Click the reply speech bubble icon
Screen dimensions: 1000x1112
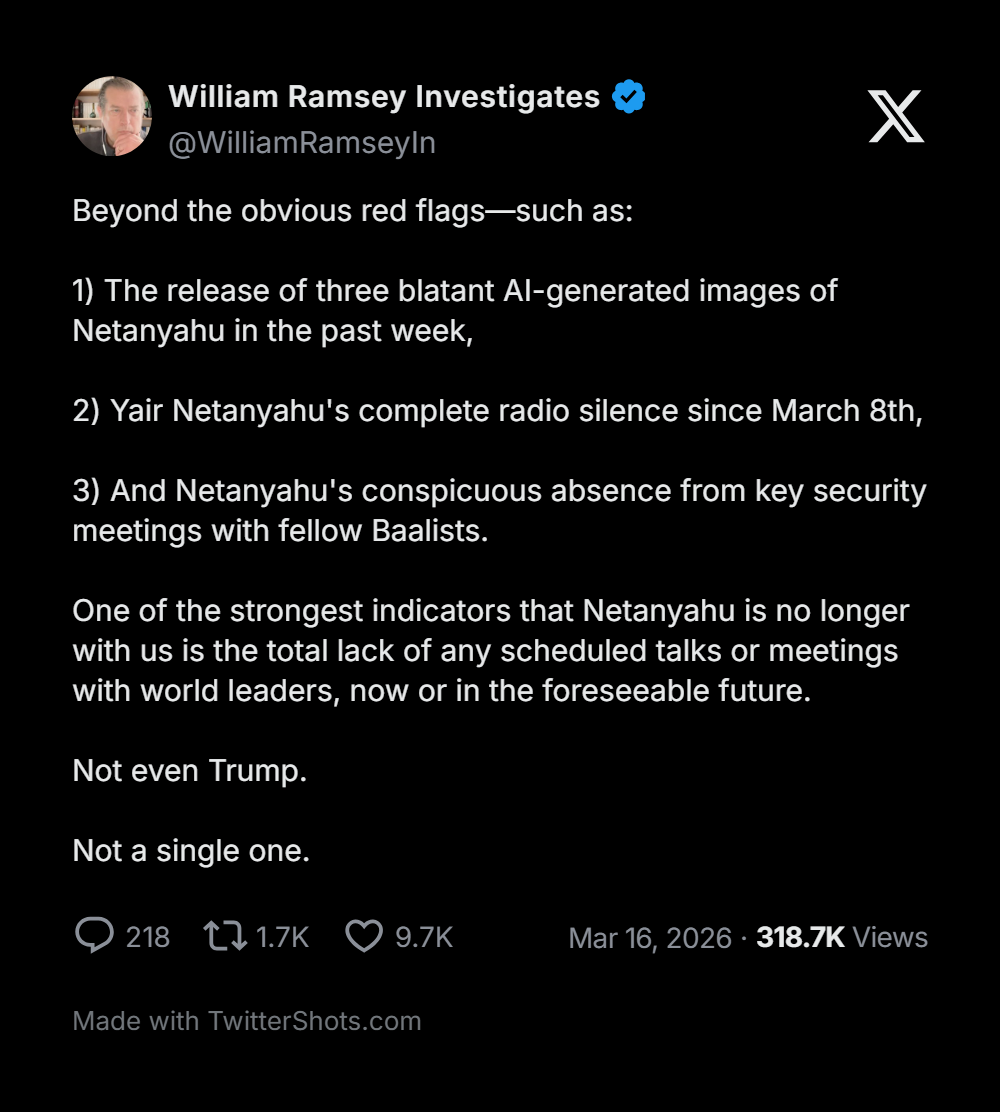94,936
